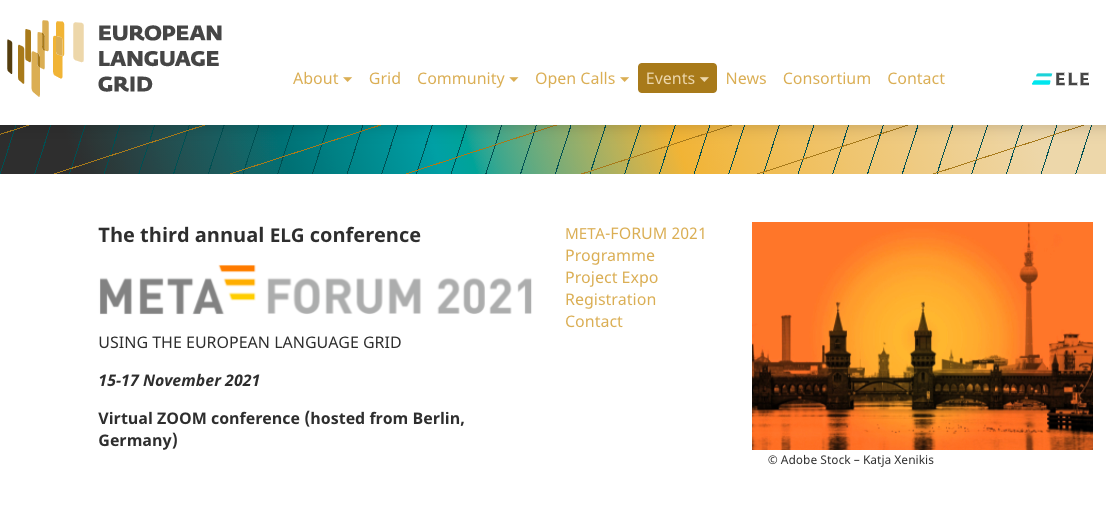
Task: Visit the Project Expo link
Action: click(611, 277)
